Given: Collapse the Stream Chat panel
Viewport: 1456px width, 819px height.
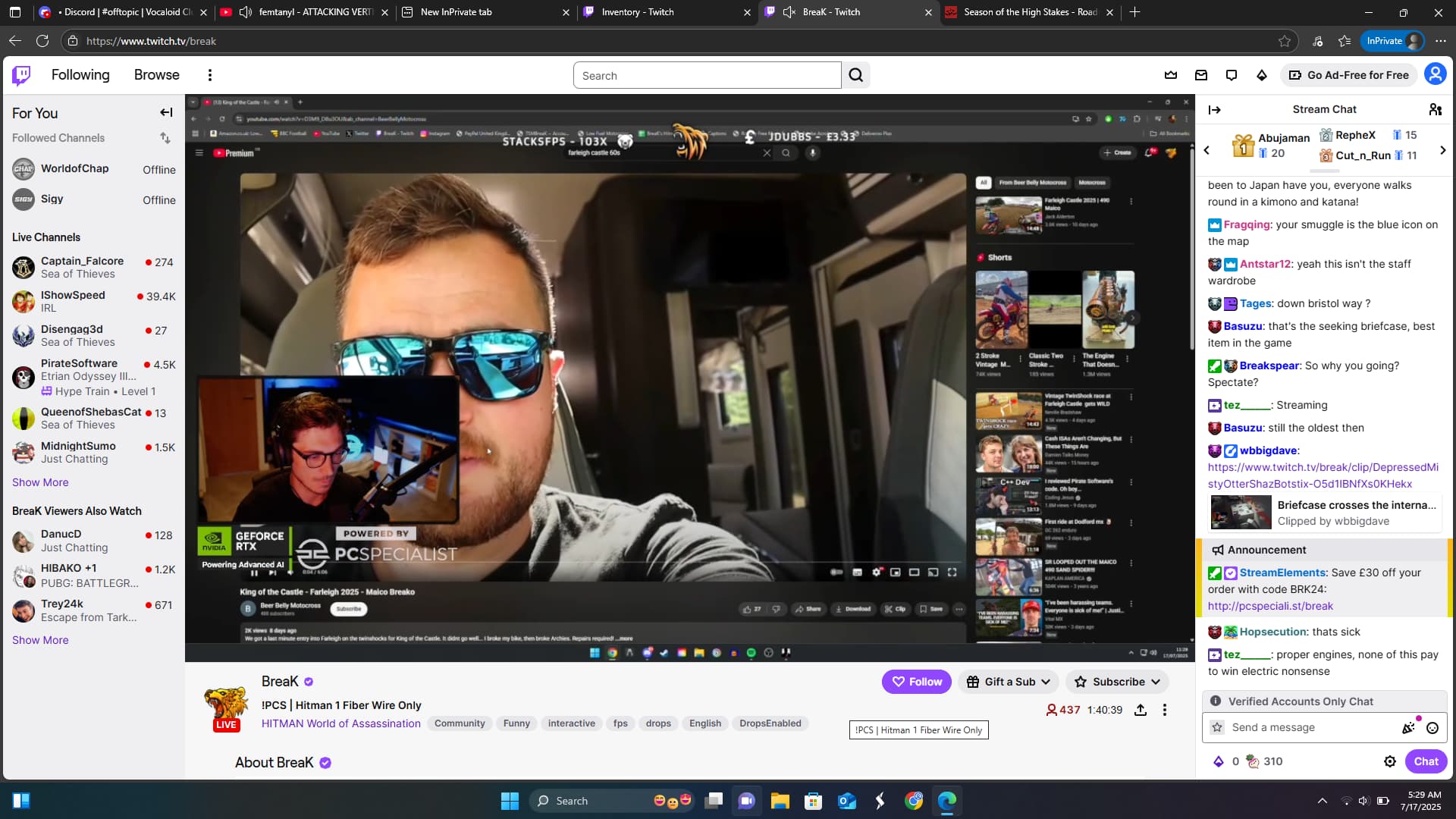Looking at the screenshot, I should click(1214, 110).
